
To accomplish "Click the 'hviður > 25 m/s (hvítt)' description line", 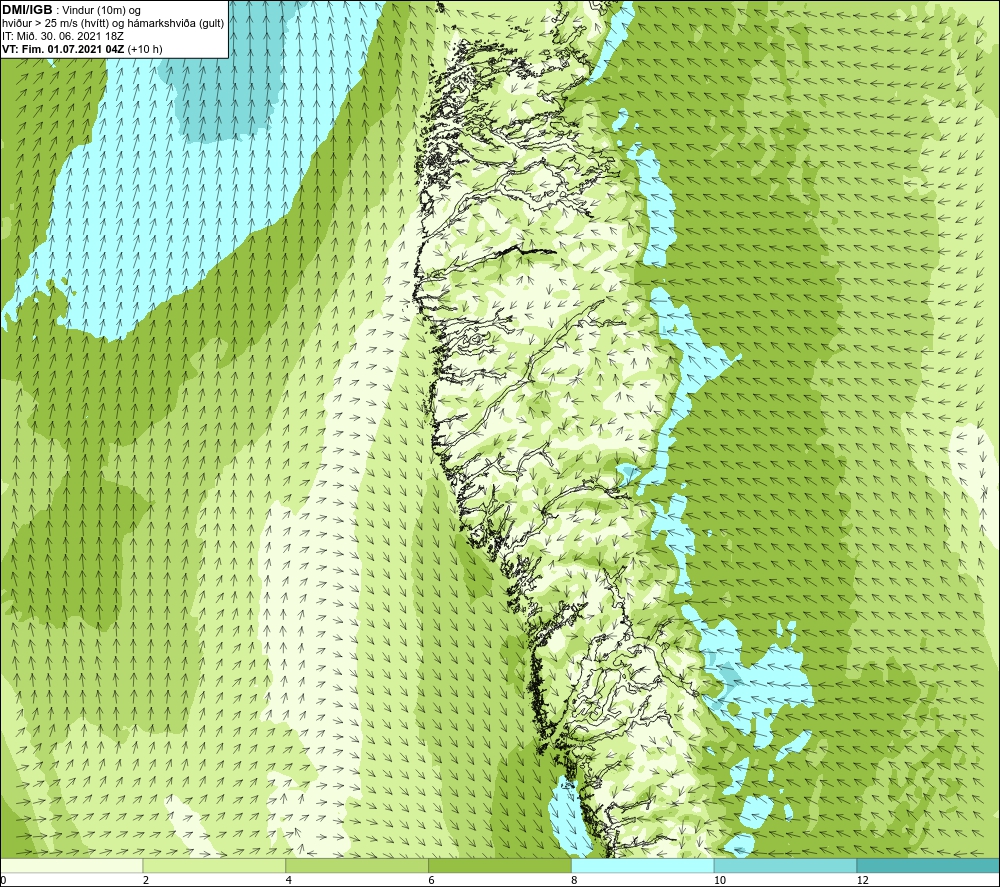I will point(113,23).
